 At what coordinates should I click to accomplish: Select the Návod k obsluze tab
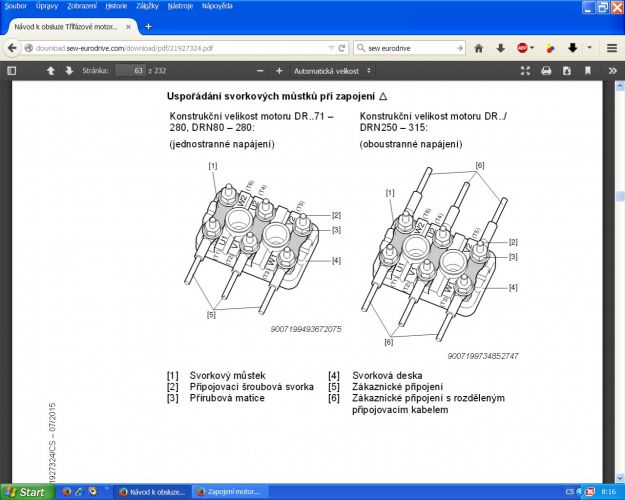(66, 27)
